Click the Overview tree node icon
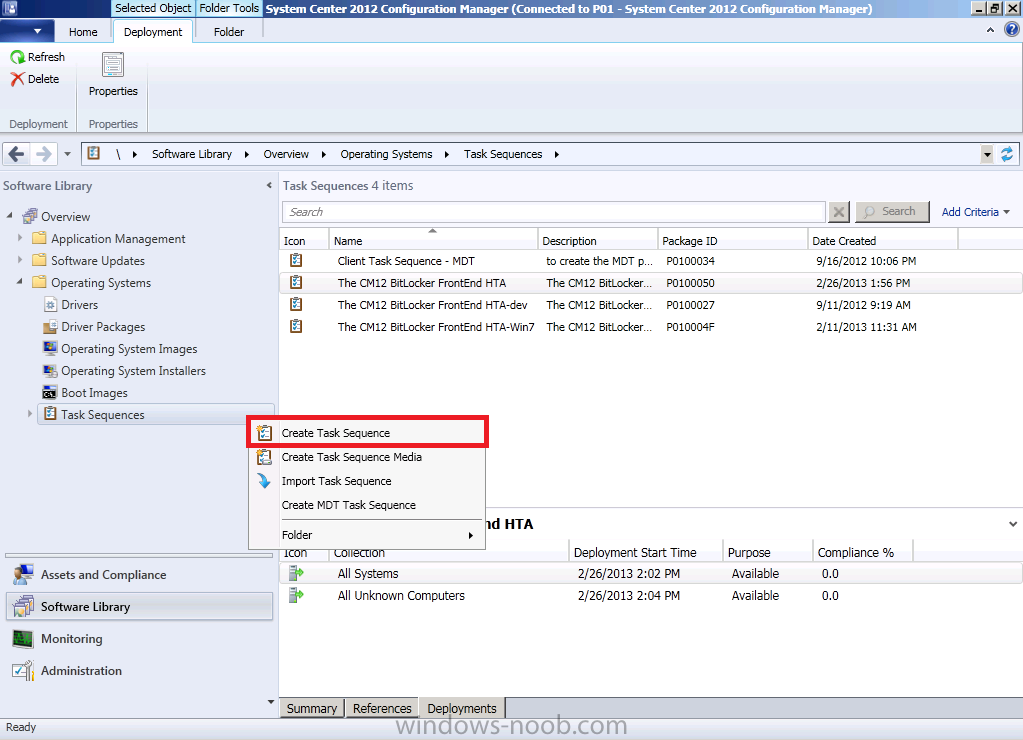Screen dimensions: 1023x740 coord(29,216)
